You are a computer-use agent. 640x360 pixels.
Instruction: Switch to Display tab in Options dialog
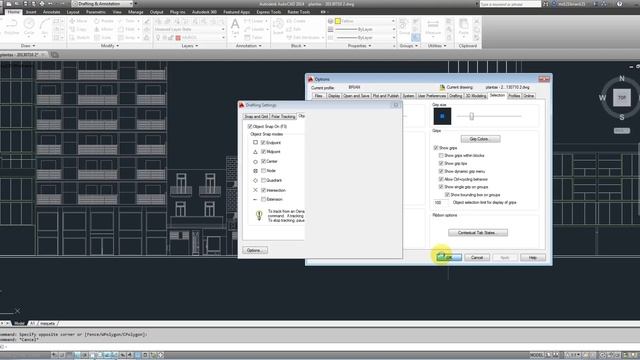[x=334, y=96]
